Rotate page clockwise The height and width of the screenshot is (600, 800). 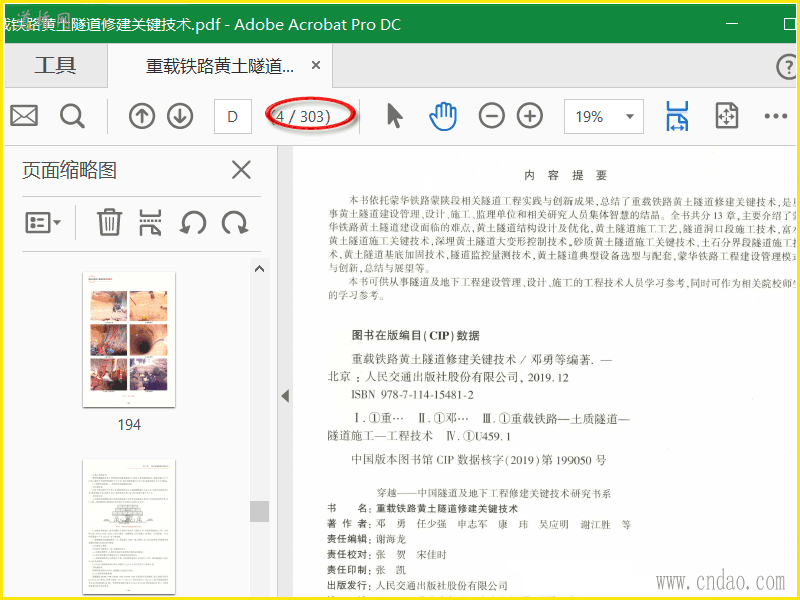[235, 223]
